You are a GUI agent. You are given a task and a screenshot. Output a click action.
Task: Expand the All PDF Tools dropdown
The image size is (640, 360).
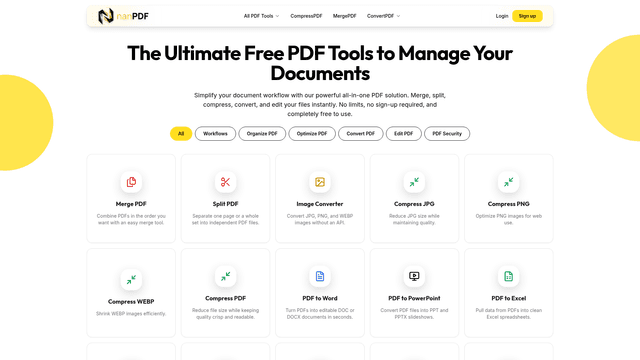point(261,16)
